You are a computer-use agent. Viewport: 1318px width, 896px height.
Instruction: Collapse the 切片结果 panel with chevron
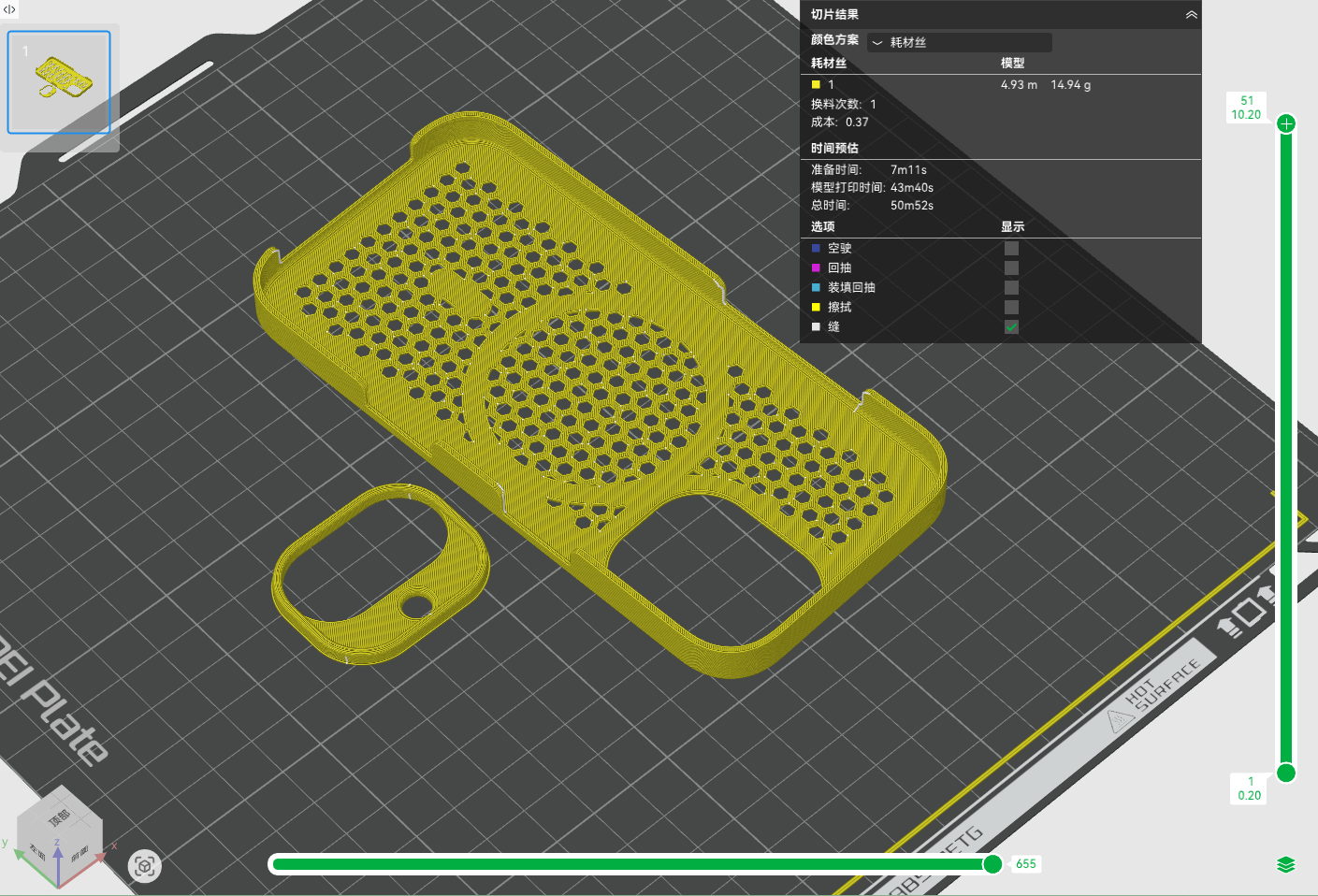click(1191, 15)
